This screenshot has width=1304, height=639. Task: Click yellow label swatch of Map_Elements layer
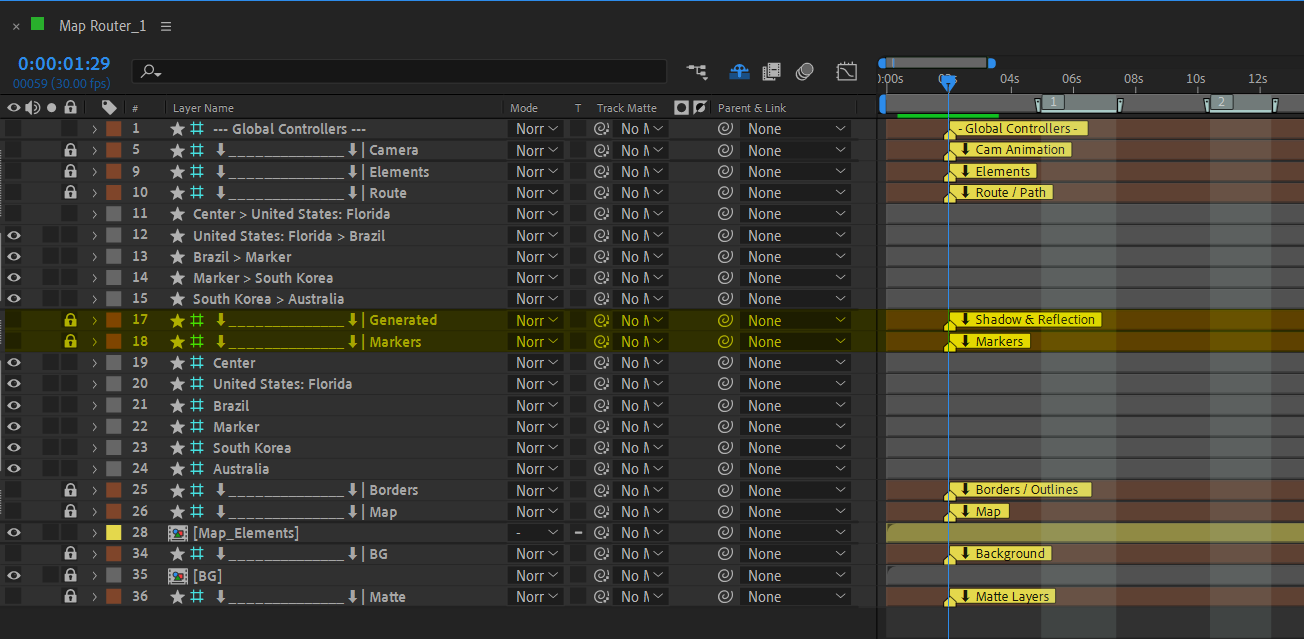[113, 532]
